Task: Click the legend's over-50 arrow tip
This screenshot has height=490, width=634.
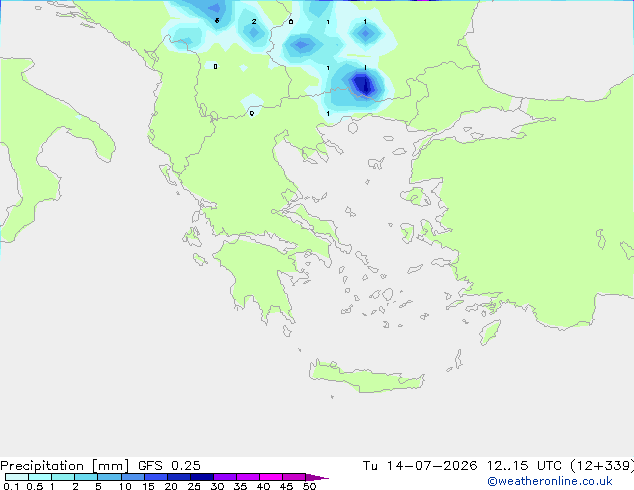Action: pyautogui.click(x=317, y=477)
